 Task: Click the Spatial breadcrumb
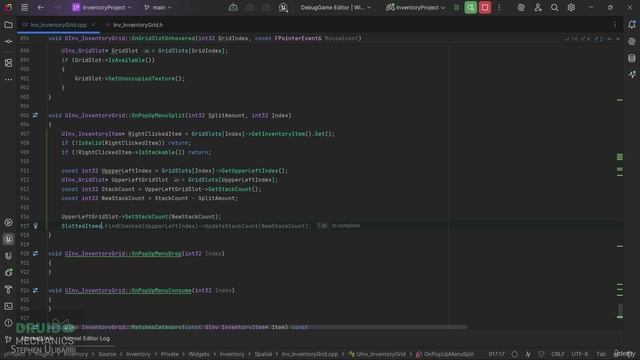[263, 354]
